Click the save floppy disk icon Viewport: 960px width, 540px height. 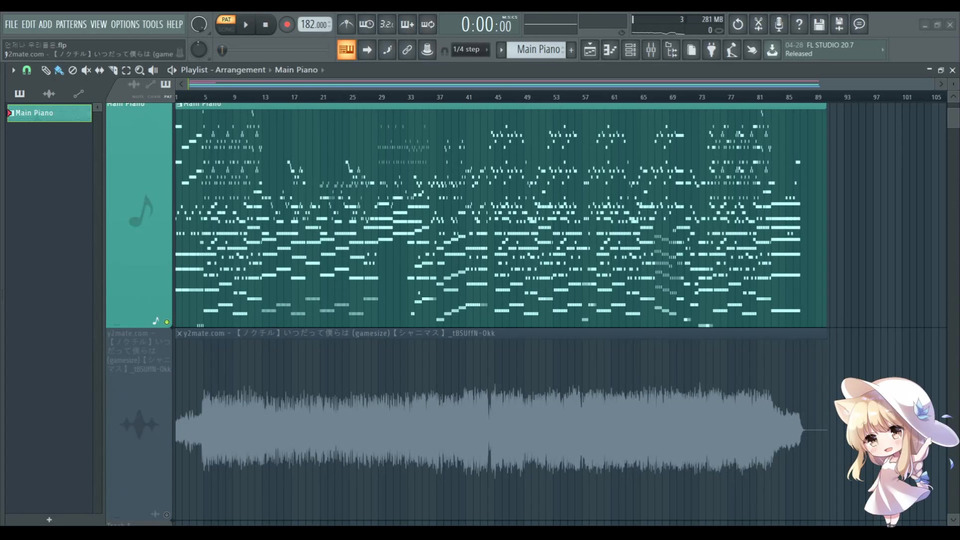tap(819, 24)
